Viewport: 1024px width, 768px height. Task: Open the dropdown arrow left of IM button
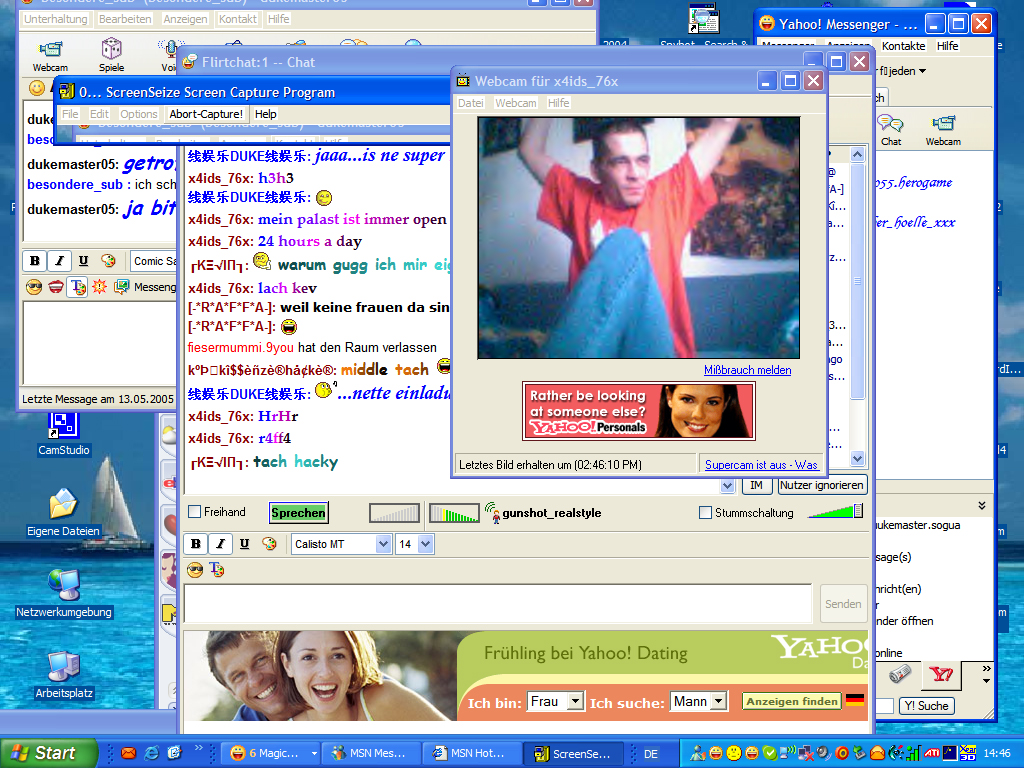tap(728, 485)
